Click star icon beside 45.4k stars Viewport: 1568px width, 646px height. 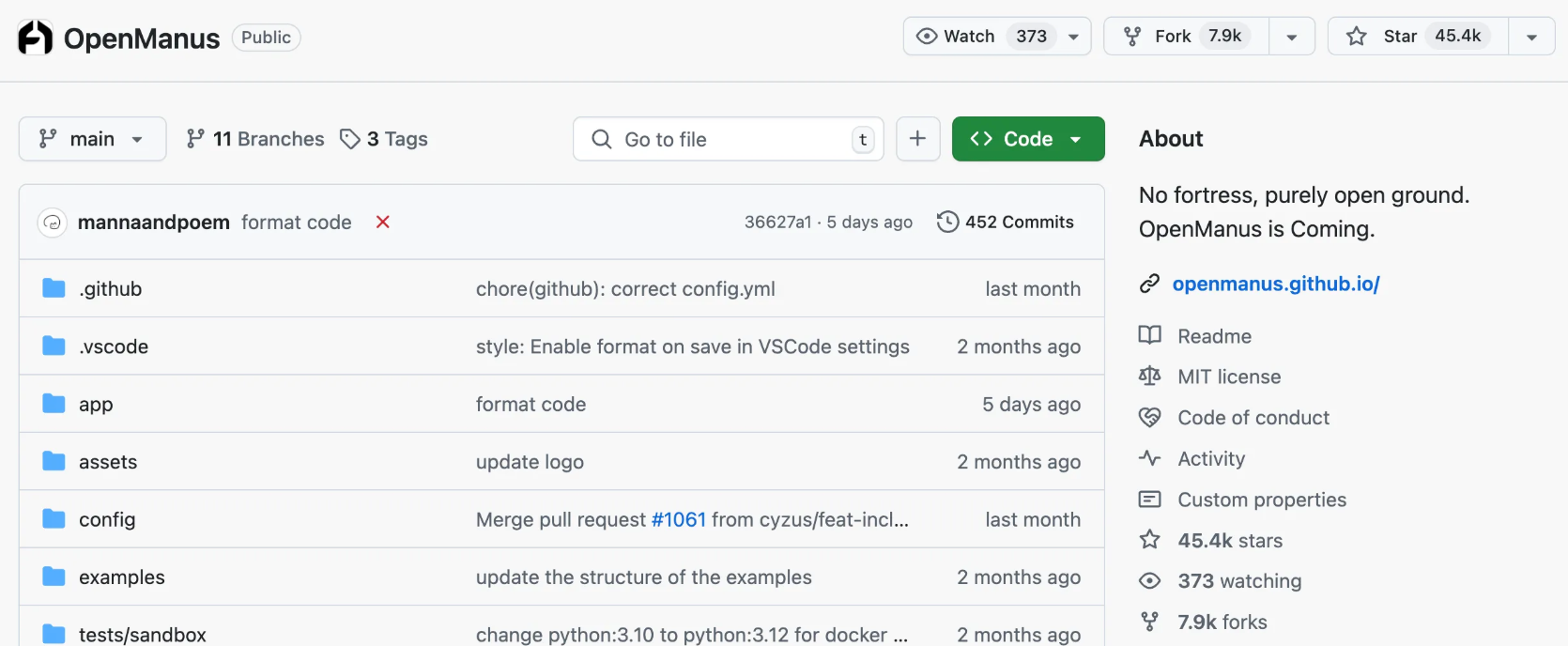[x=1150, y=540]
